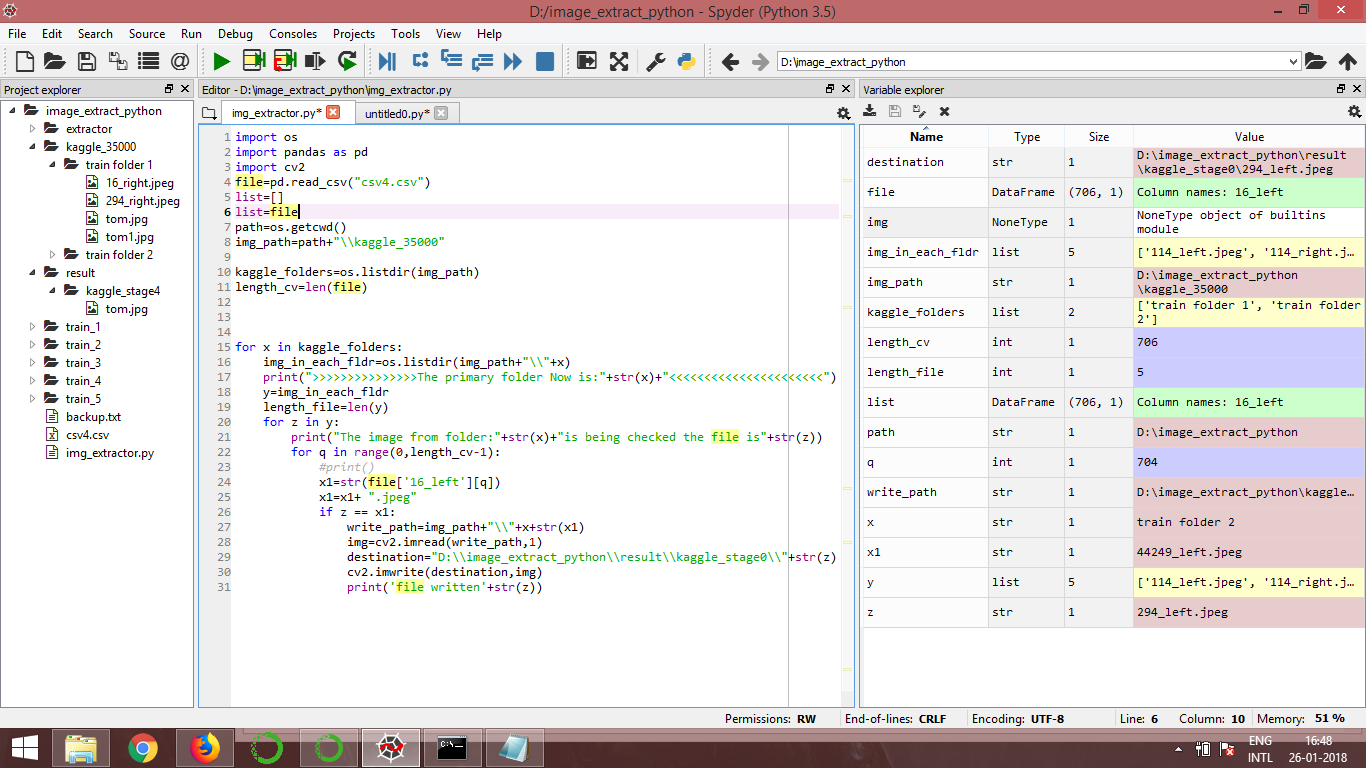Open the File menu

(x=17, y=33)
